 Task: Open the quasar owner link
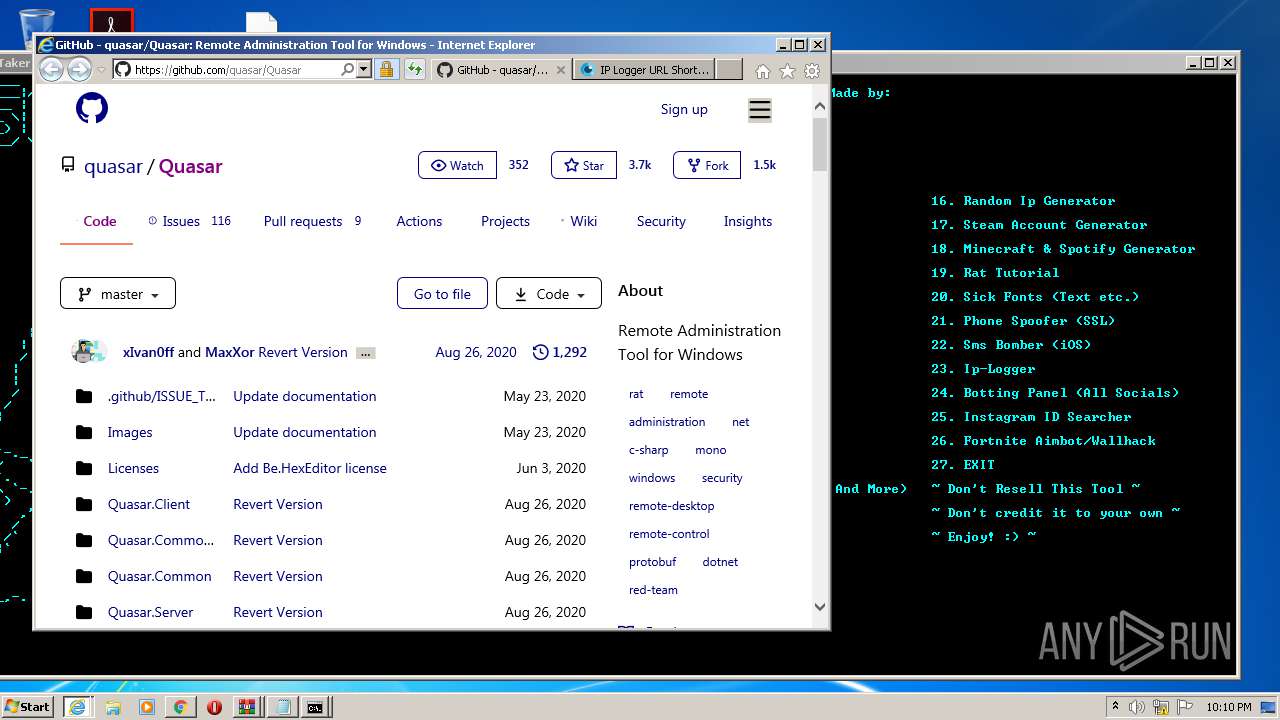click(x=113, y=166)
